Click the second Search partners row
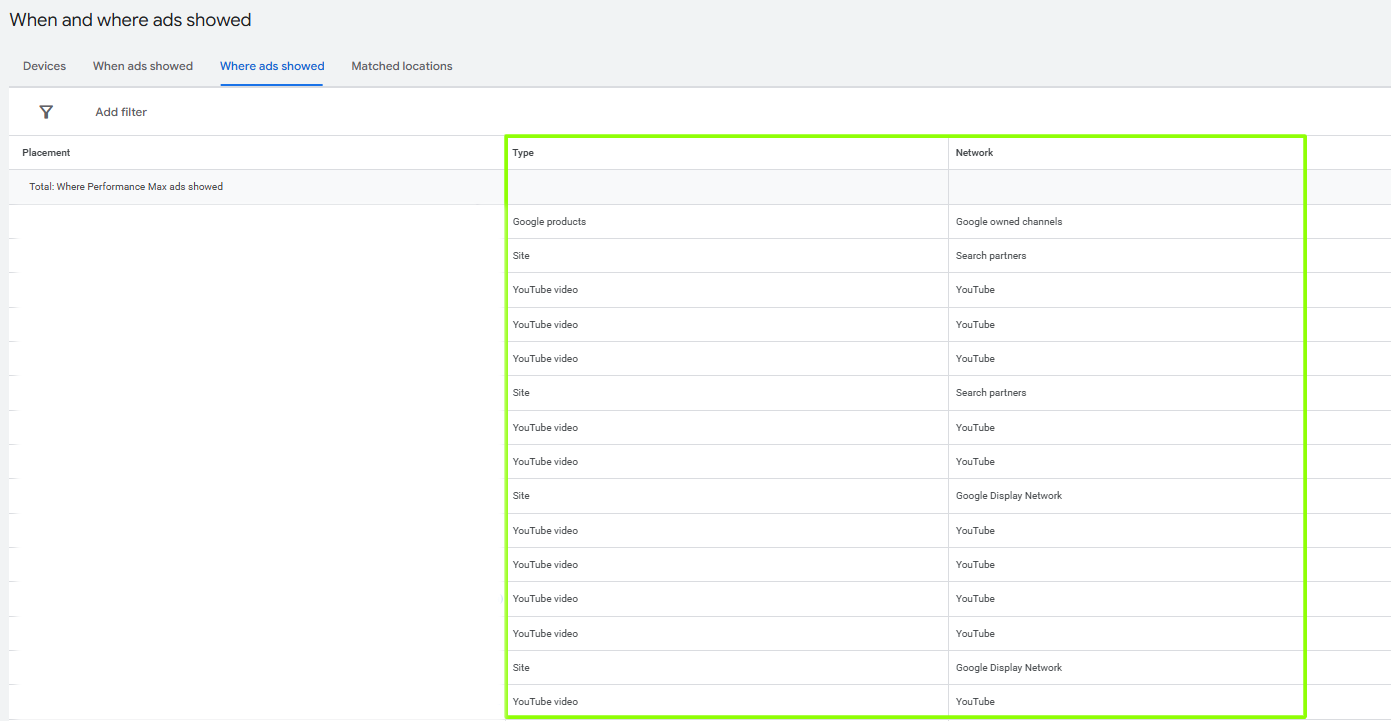The height and width of the screenshot is (721, 1391). 991,392
